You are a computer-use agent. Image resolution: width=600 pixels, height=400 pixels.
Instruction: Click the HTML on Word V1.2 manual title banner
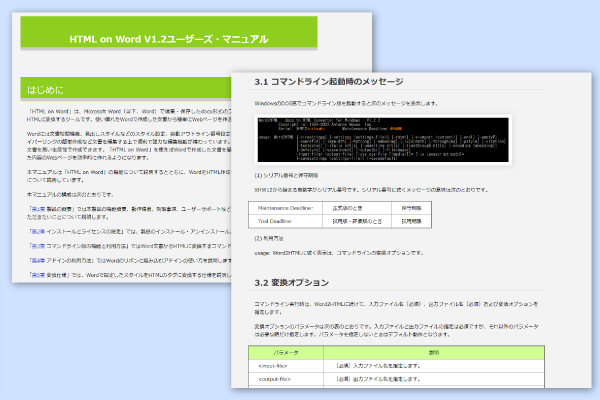click(168, 41)
